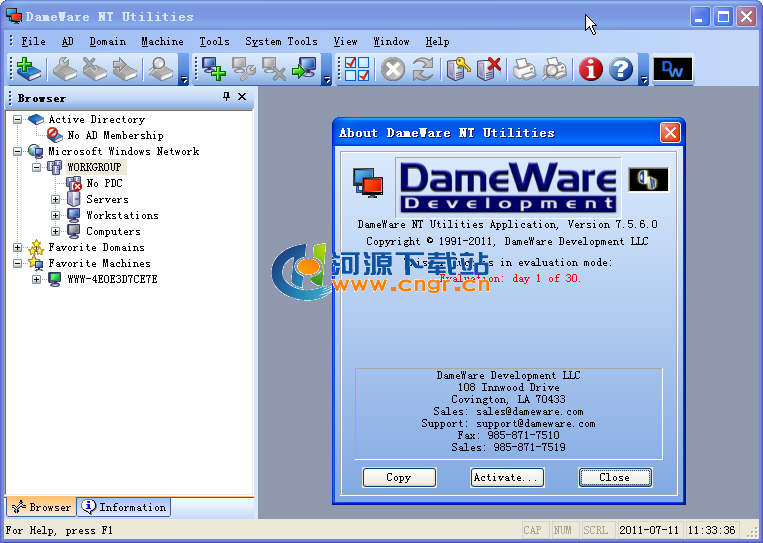The width and height of the screenshot is (763, 543).
Task: Switch to the Browser tab
Action: (42, 507)
